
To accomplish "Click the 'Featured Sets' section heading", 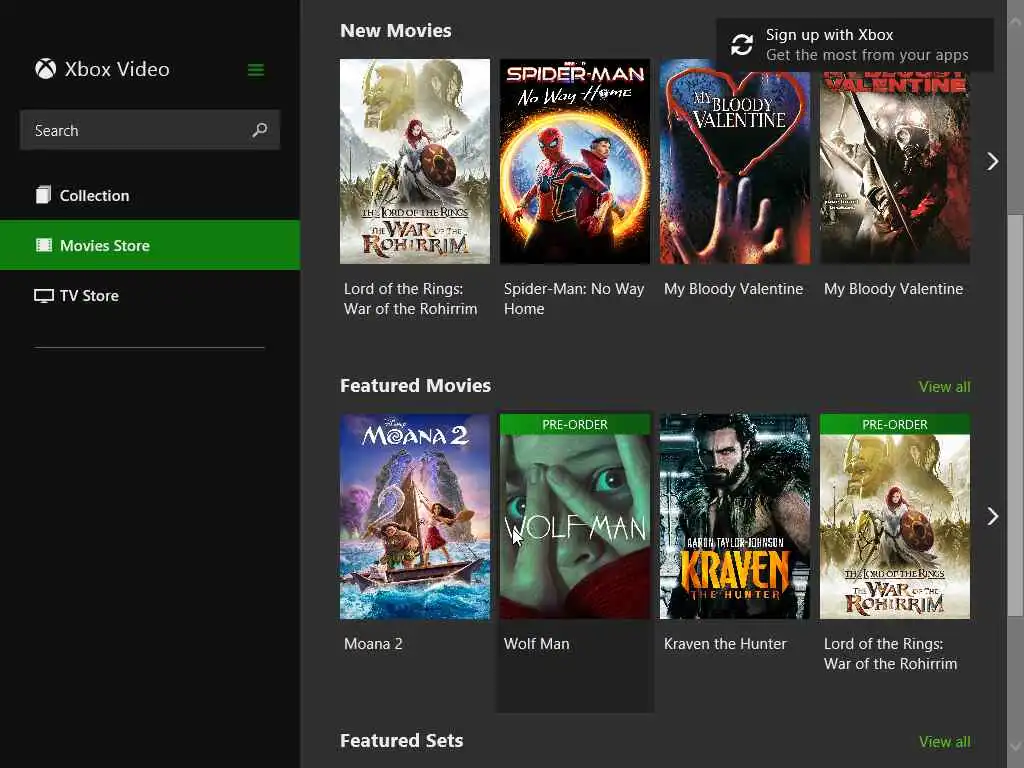I will point(402,741).
